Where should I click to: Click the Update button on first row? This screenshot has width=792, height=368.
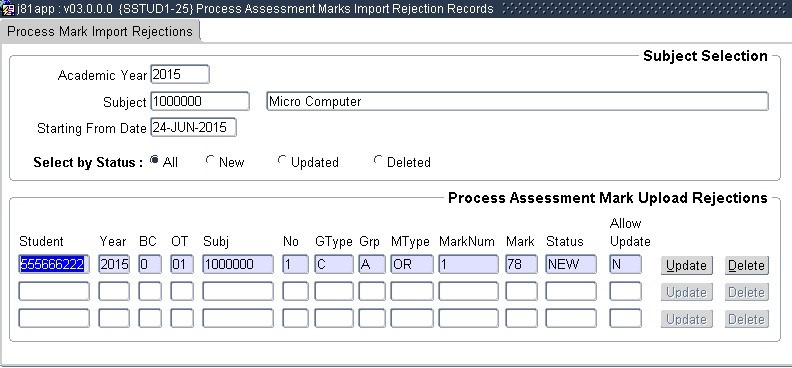pyautogui.click(x=686, y=266)
